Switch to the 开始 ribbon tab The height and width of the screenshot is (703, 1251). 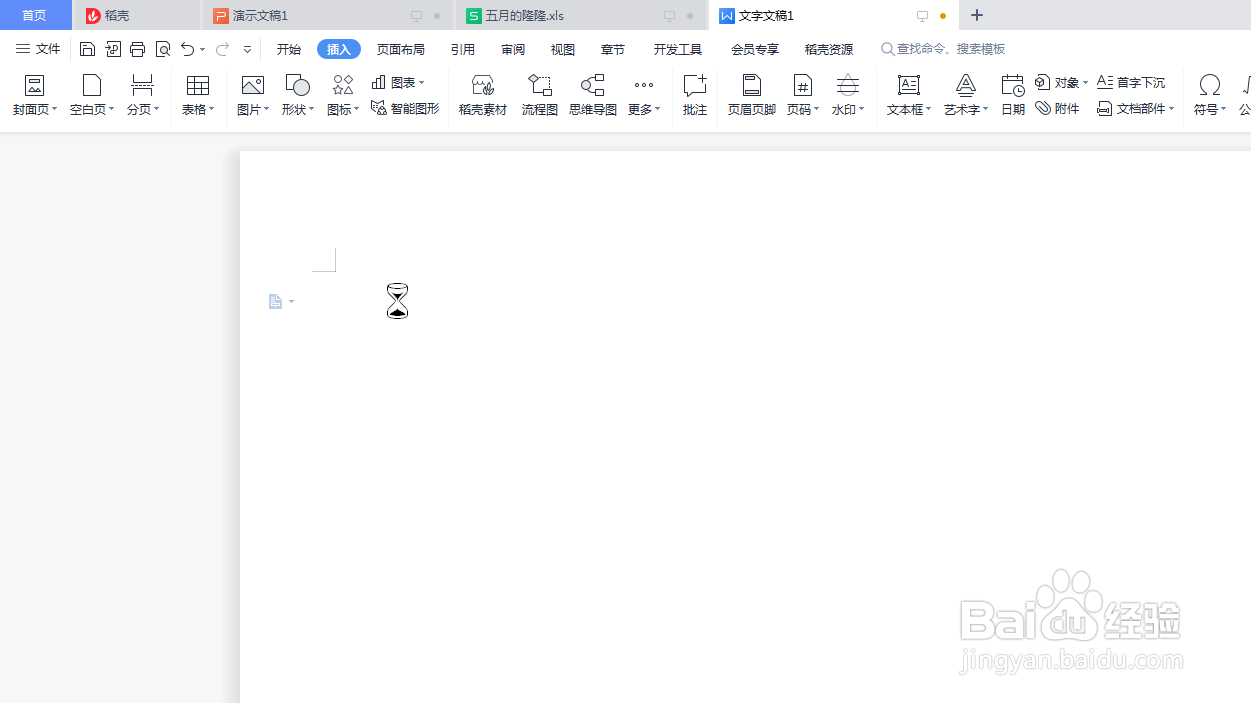coord(289,49)
